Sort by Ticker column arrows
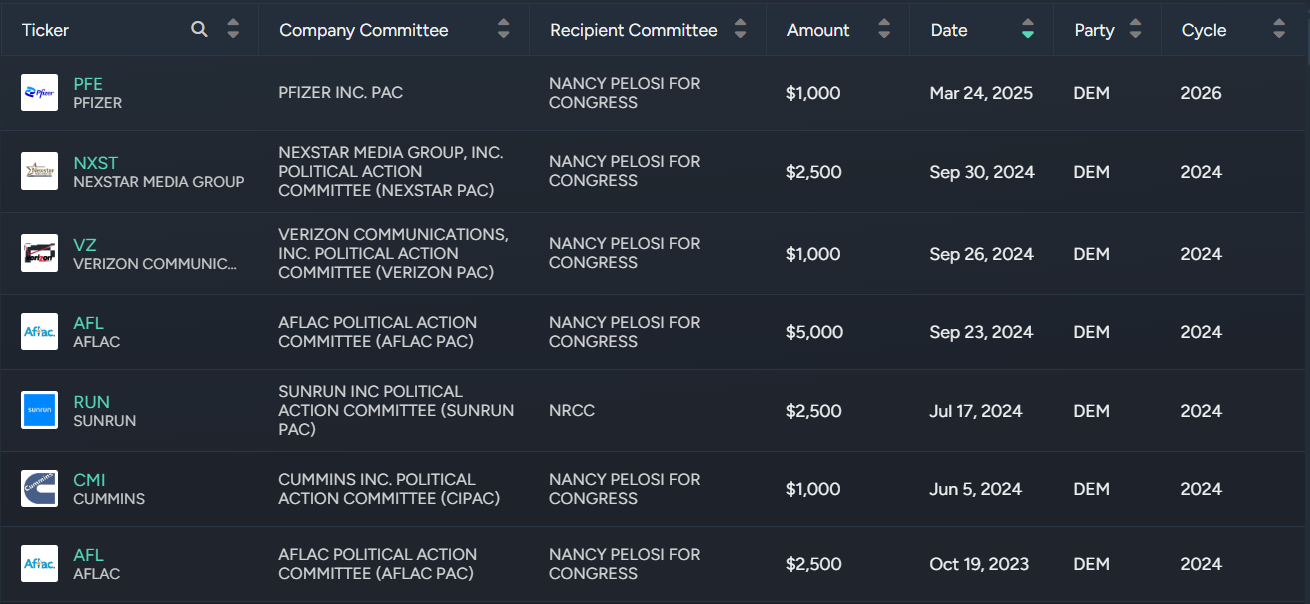Image resolution: width=1310 pixels, height=604 pixels. point(233,30)
